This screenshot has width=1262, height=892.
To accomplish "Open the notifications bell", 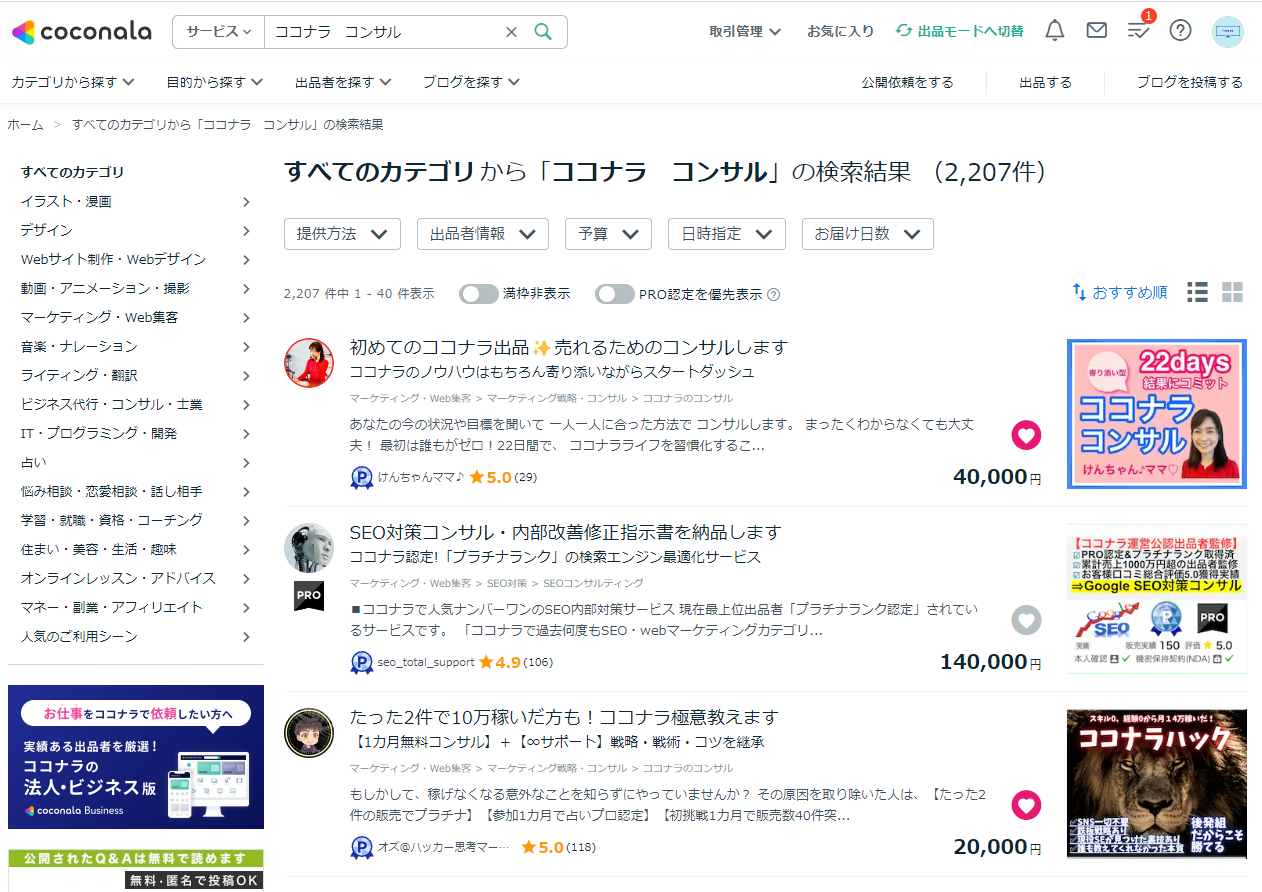I will [1054, 31].
